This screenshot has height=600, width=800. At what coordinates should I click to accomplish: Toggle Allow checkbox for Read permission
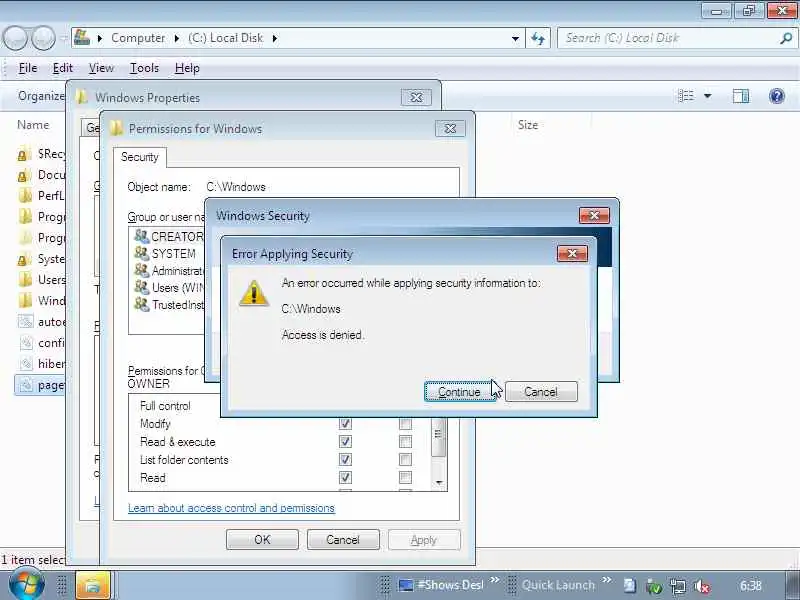click(345, 478)
